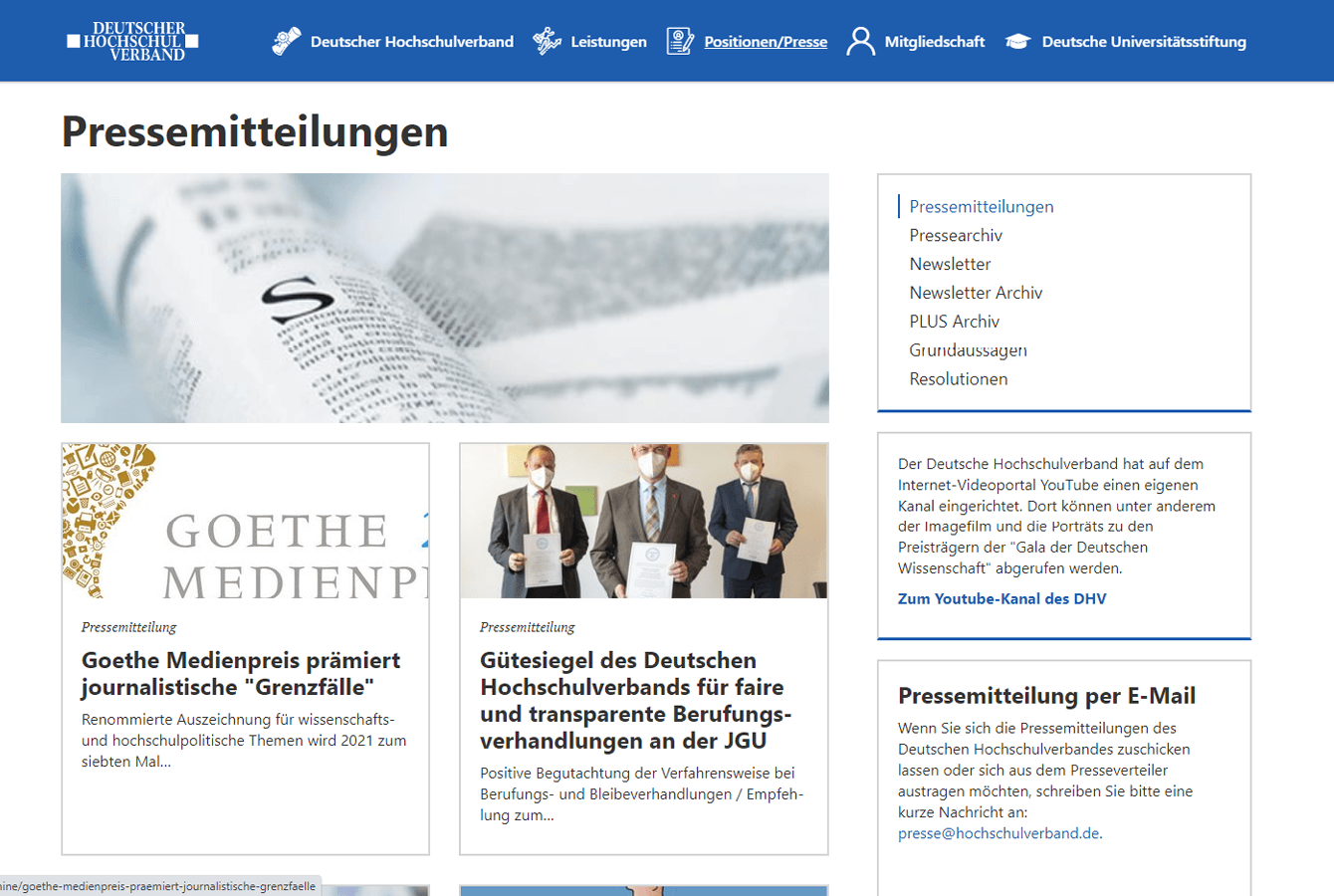Click the Deutscher Hochschulverband logo

tap(132, 42)
